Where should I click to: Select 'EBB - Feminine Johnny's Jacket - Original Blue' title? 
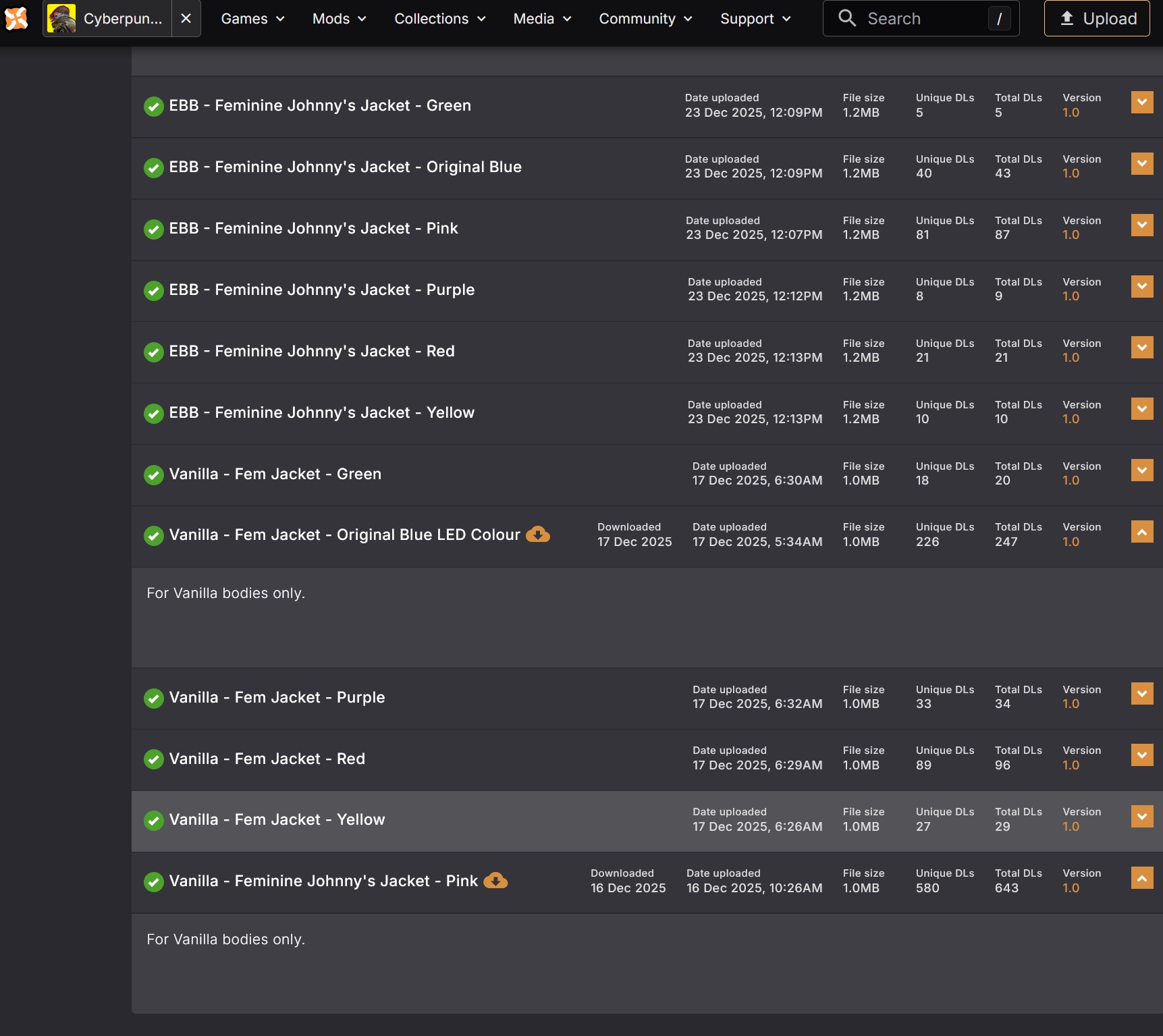pos(346,167)
